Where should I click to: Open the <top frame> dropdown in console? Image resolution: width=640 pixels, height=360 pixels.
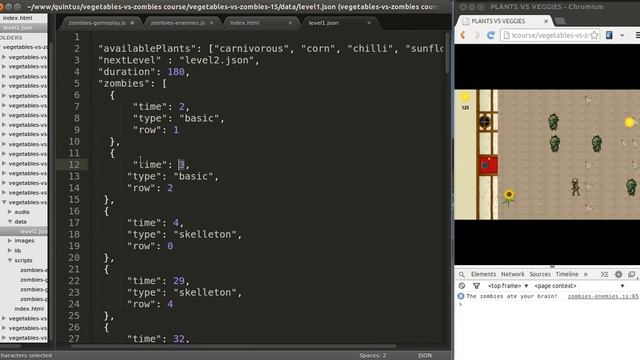[x=508, y=286]
